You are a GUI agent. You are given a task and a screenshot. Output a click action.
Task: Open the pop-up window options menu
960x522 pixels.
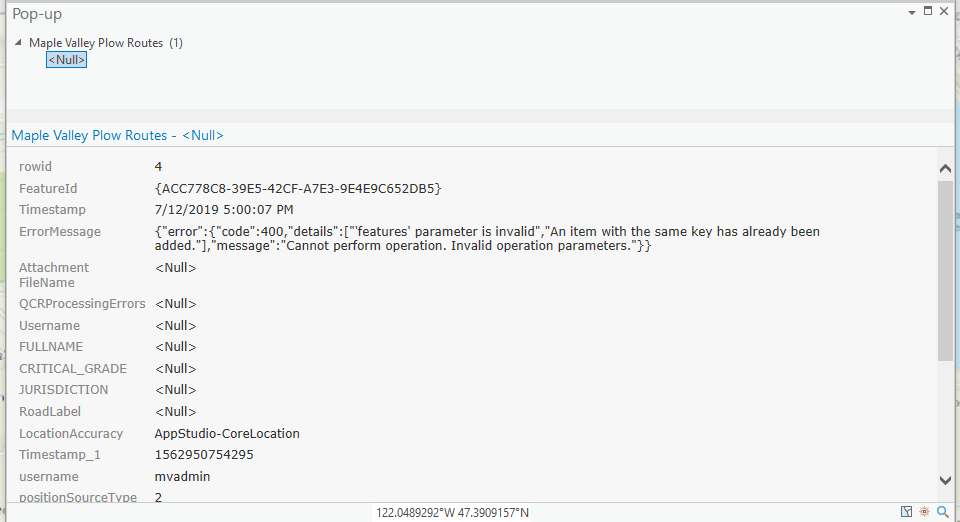click(912, 12)
